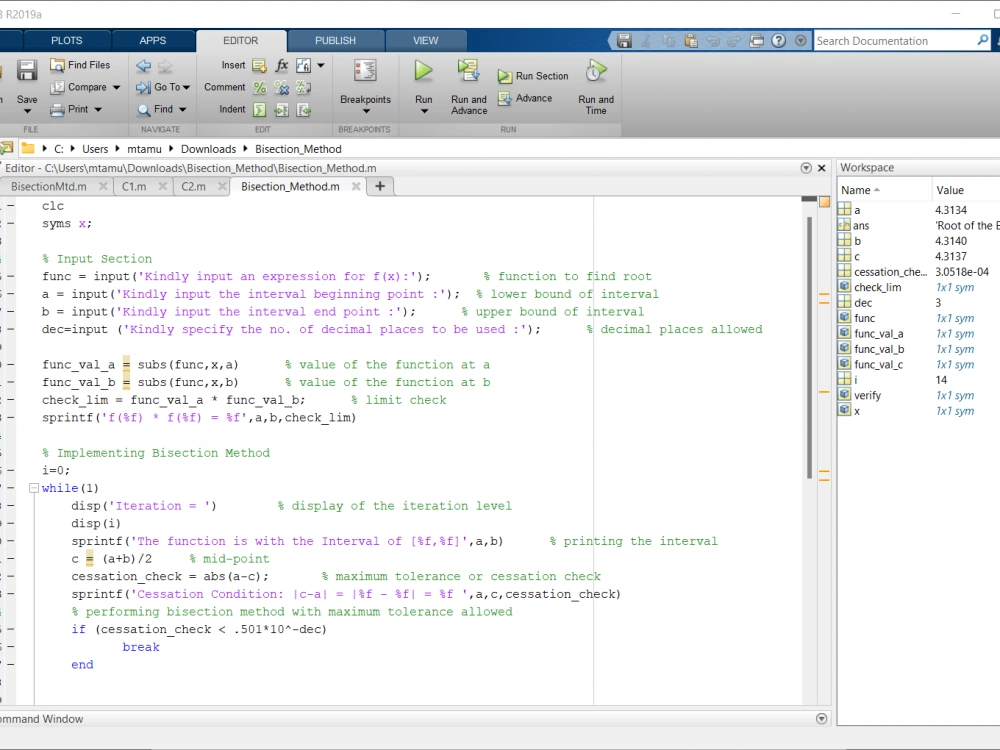Click quick access save icon
1000x750 pixels.
click(624, 41)
